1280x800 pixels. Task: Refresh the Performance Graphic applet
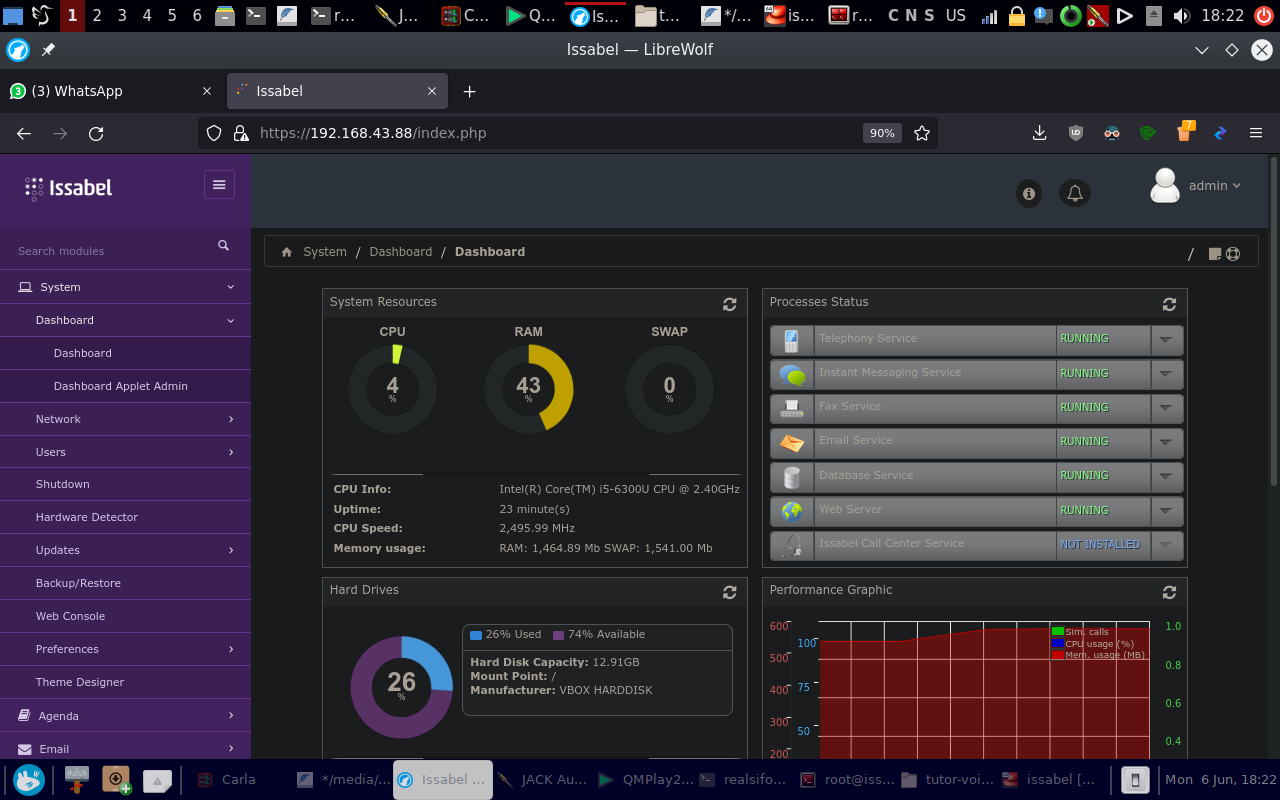(x=1169, y=592)
